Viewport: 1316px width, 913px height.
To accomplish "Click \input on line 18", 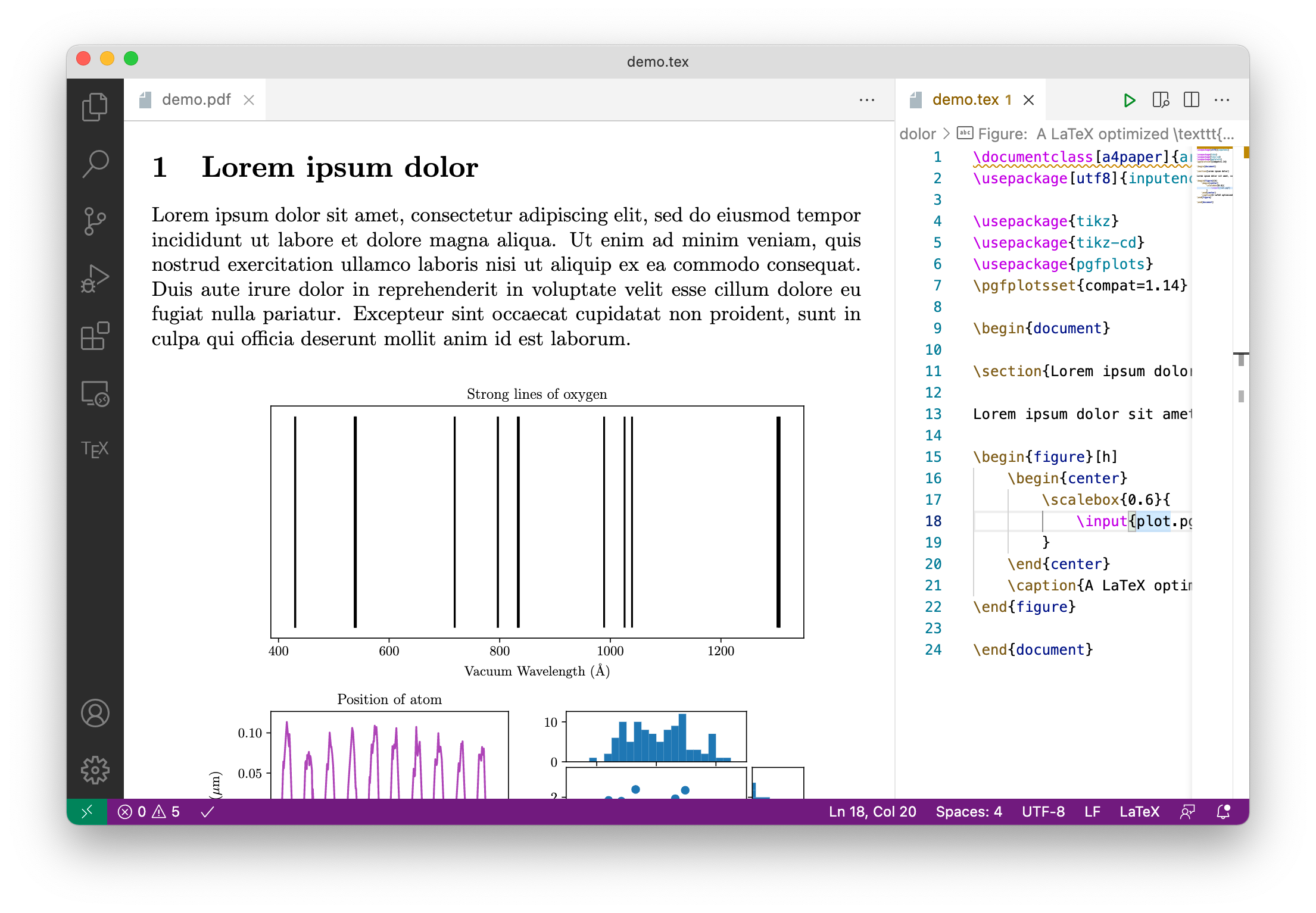I will point(1102,521).
